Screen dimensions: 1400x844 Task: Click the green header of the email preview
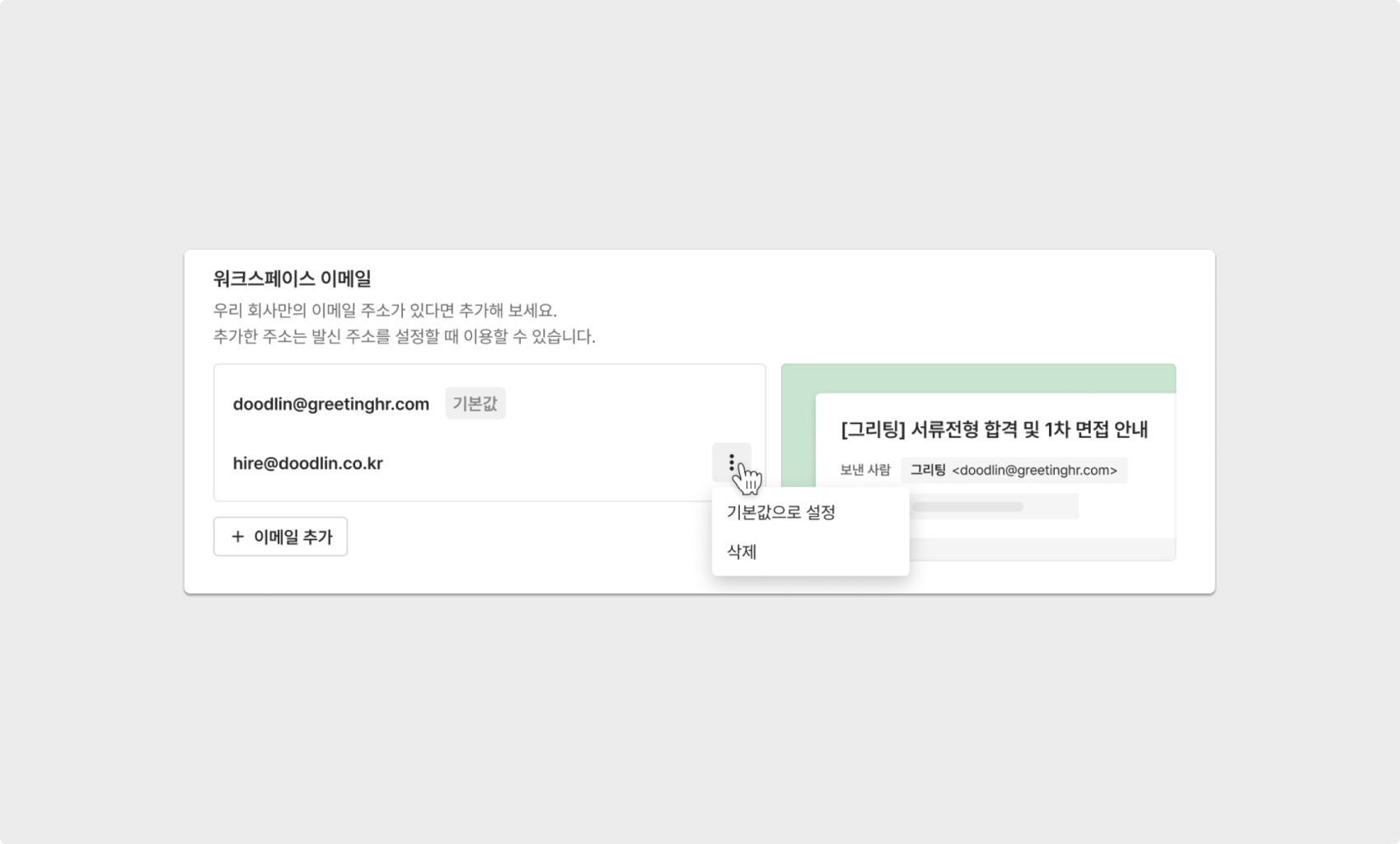click(978, 378)
